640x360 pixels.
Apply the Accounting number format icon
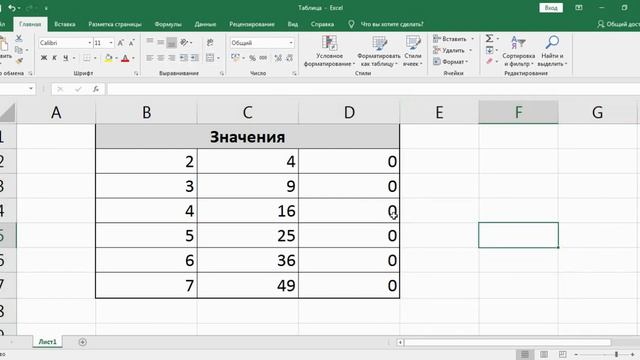[236, 58]
